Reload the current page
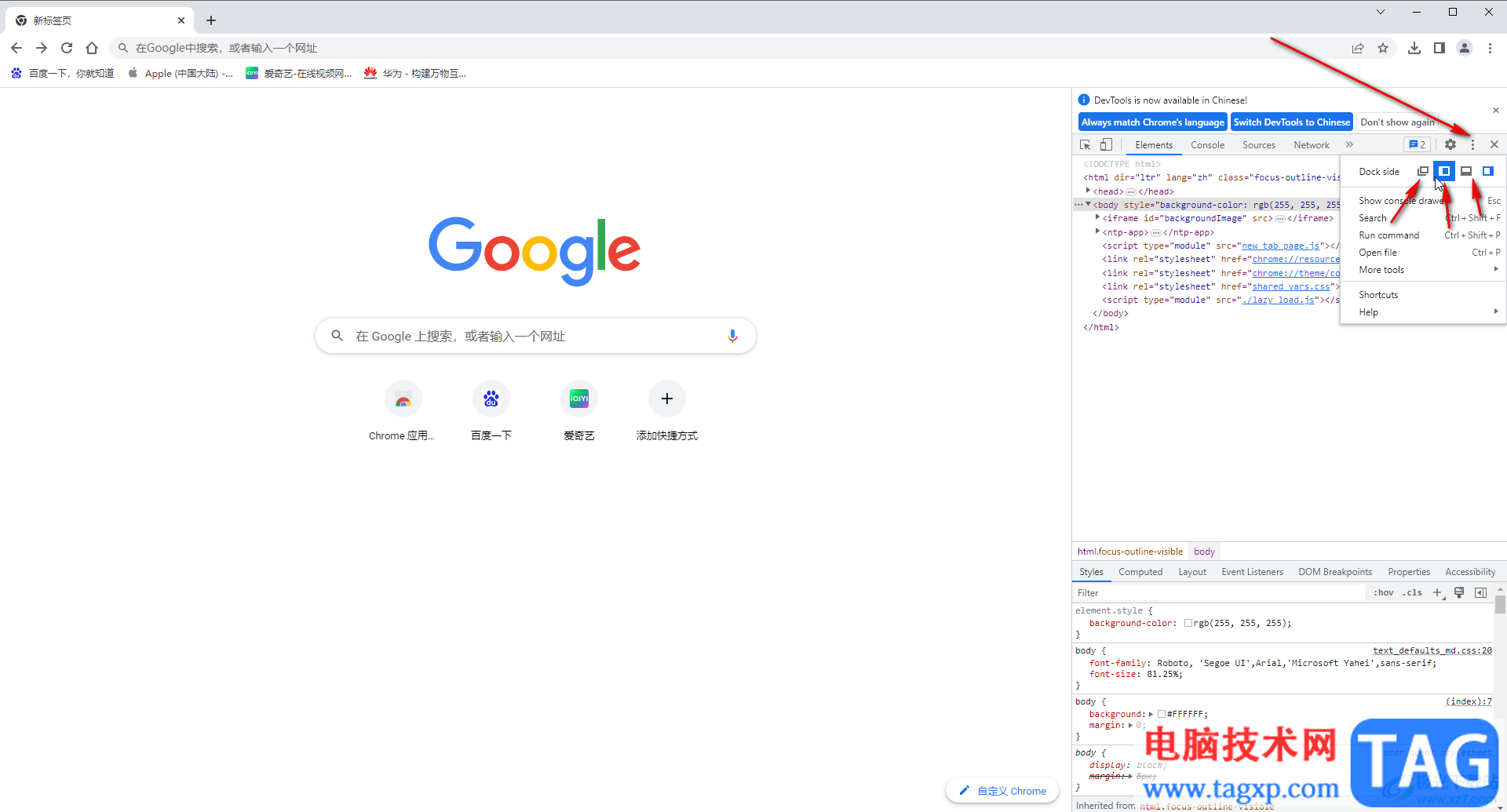Screen dimensions: 1507x812 pyautogui.click(x=67, y=48)
